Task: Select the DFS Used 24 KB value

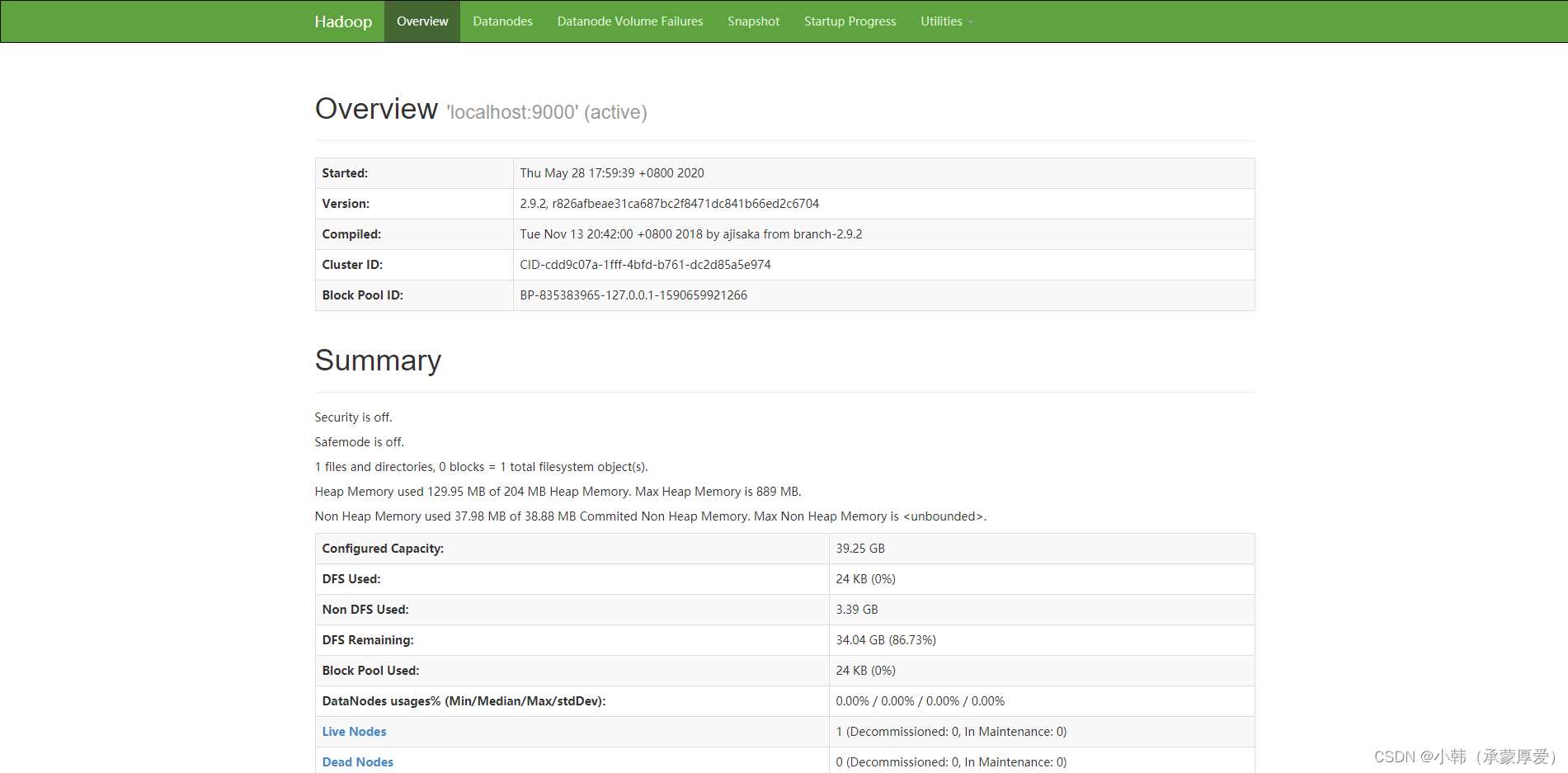Action: (x=865, y=579)
